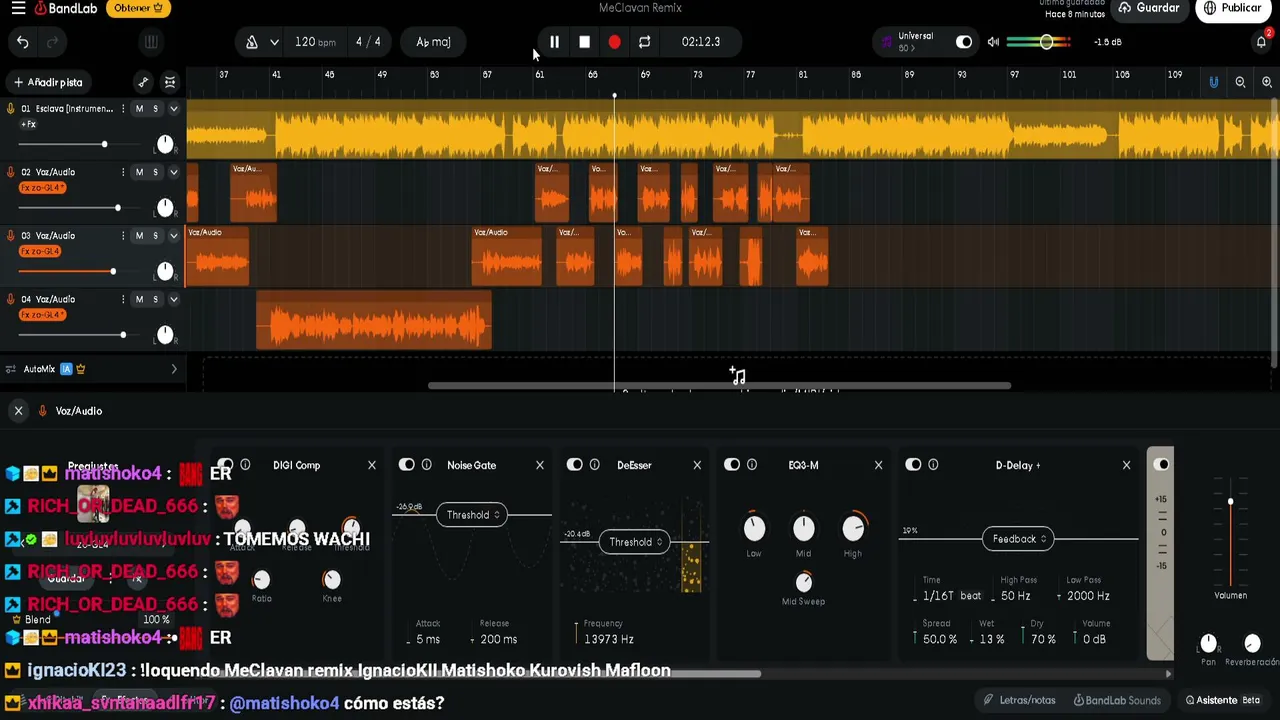This screenshot has width=1280, height=720.
Task: Open the D-Delay Feedback parameter selector
Action: point(1018,539)
